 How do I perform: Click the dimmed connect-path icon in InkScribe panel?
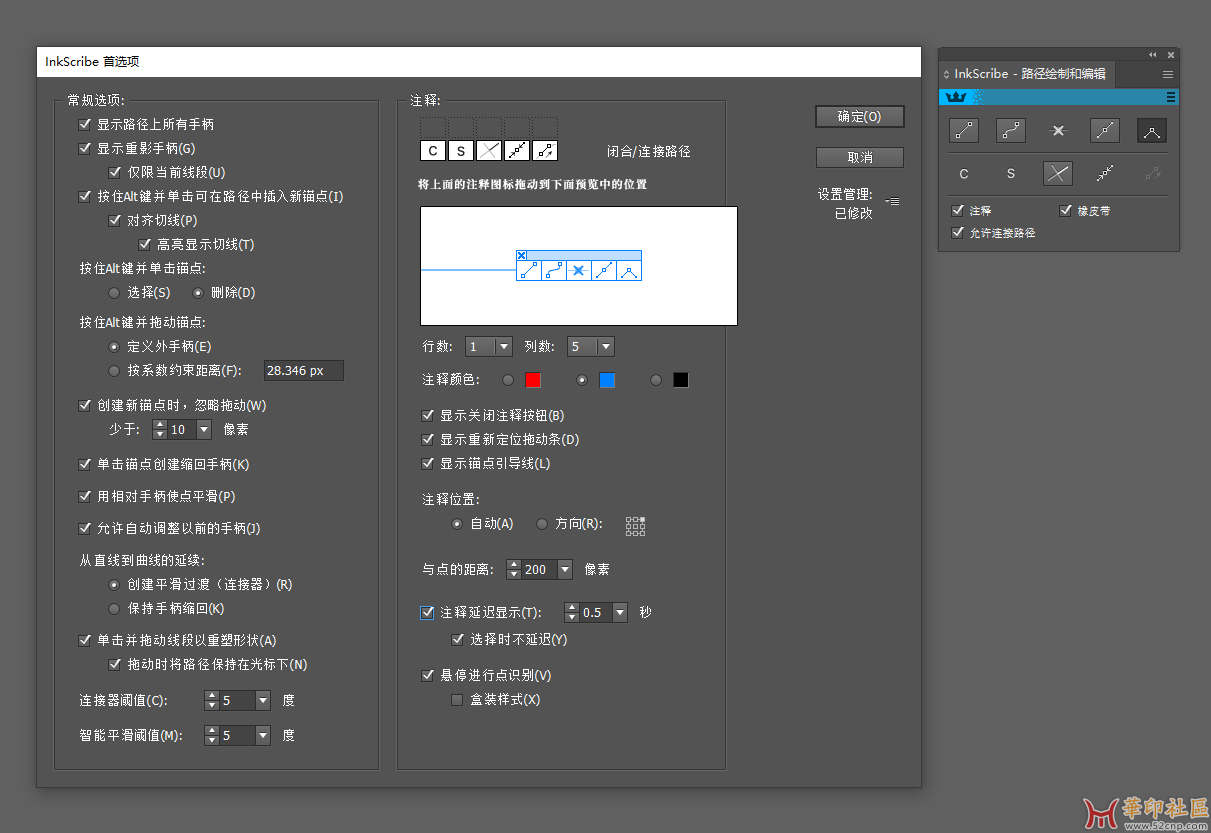pos(1152,174)
